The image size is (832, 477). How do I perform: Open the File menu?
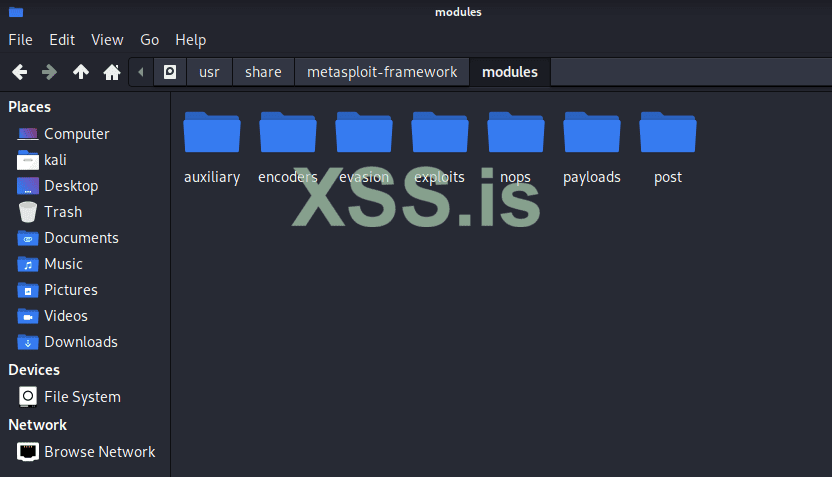(x=21, y=40)
